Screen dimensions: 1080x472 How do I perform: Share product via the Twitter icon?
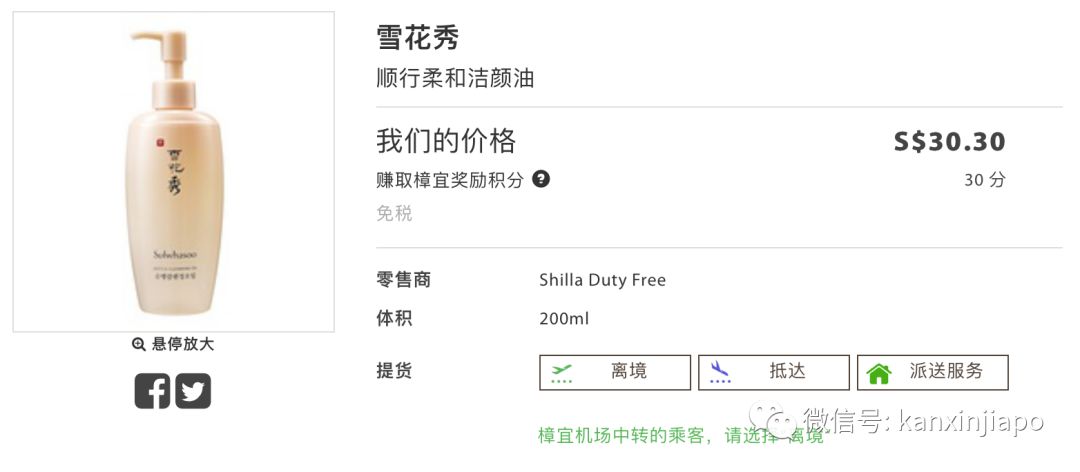(x=193, y=390)
